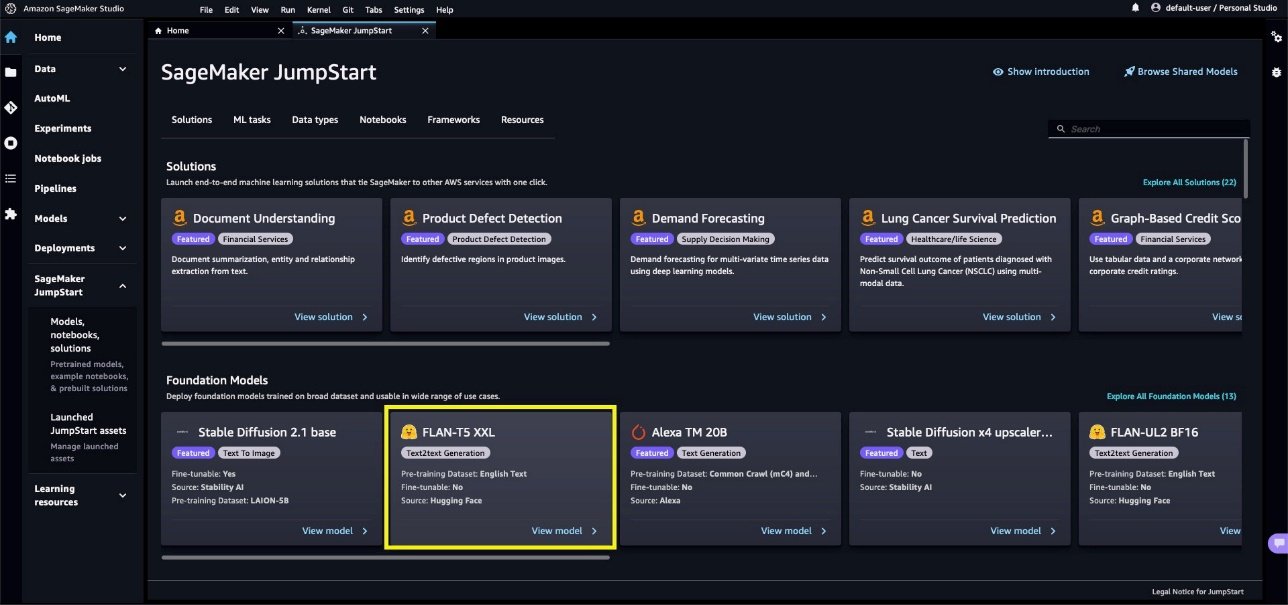Viewport: 1288px width, 605px height.
Task: Open Experiments in the left navigation
Action: pos(63,129)
